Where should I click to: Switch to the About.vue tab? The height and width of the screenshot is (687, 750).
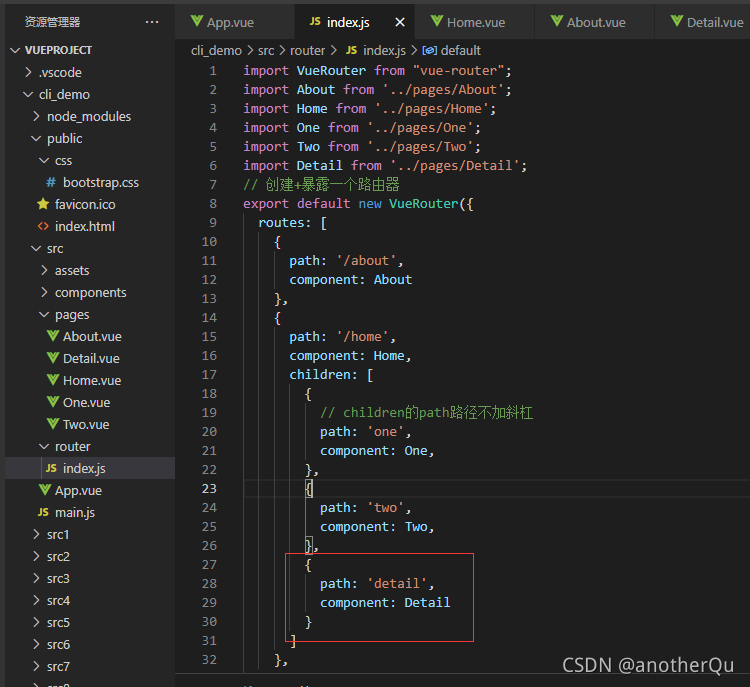pos(589,22)
